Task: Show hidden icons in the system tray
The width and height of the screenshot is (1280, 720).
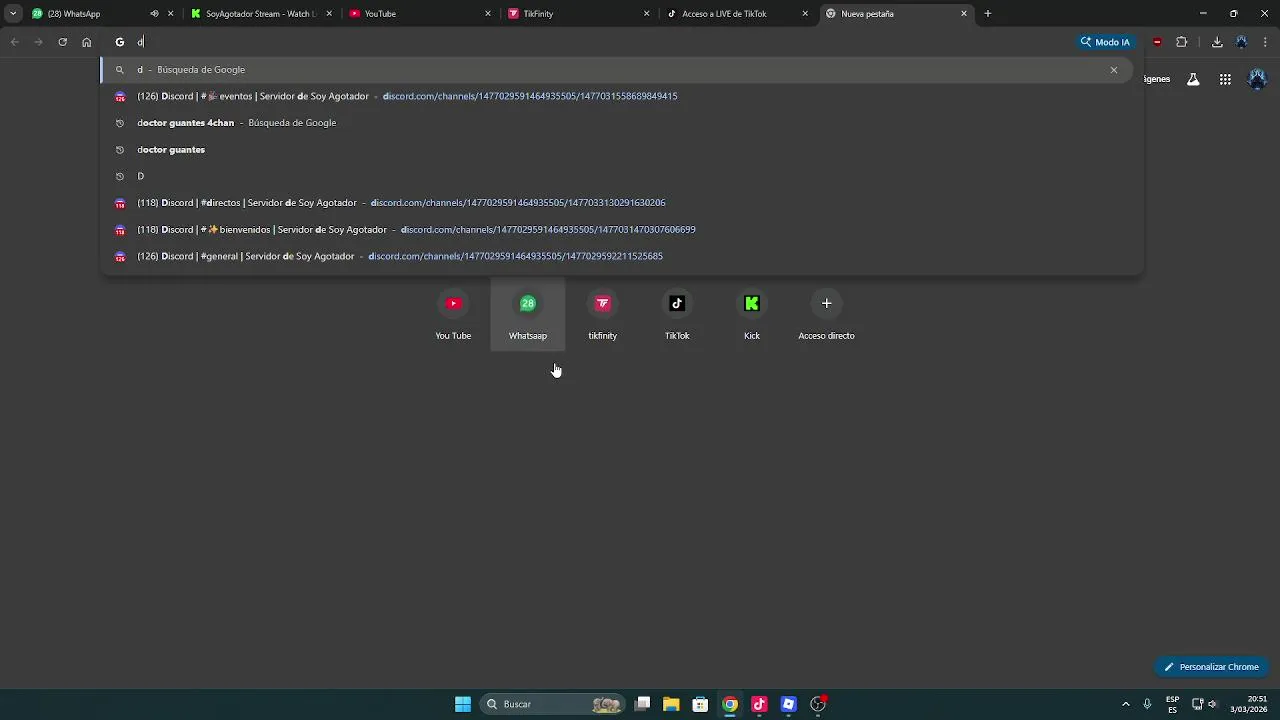Action: (1126, 704)
